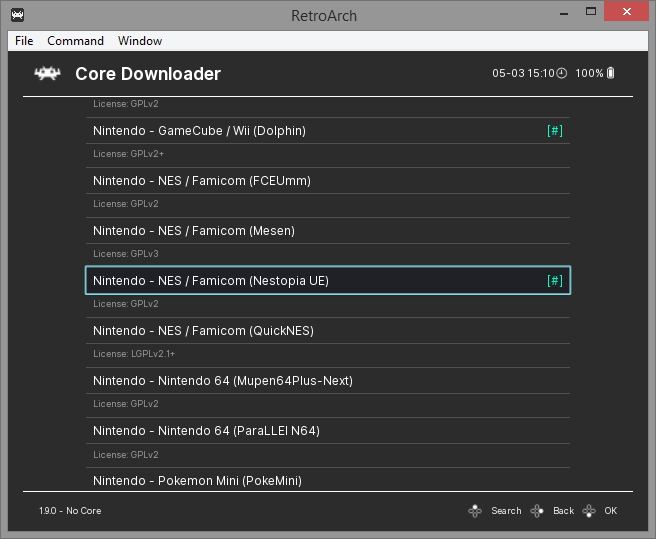Open the File menu
Screen dimensions: 656x539
coord(24,41)
